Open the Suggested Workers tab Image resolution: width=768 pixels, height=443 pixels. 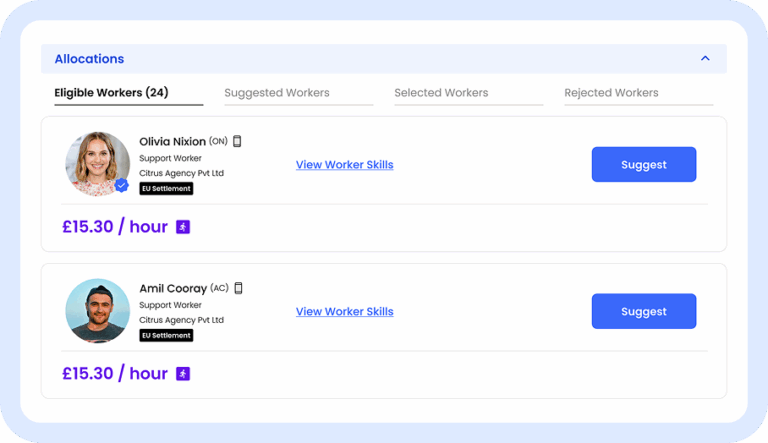pos(277,93)
